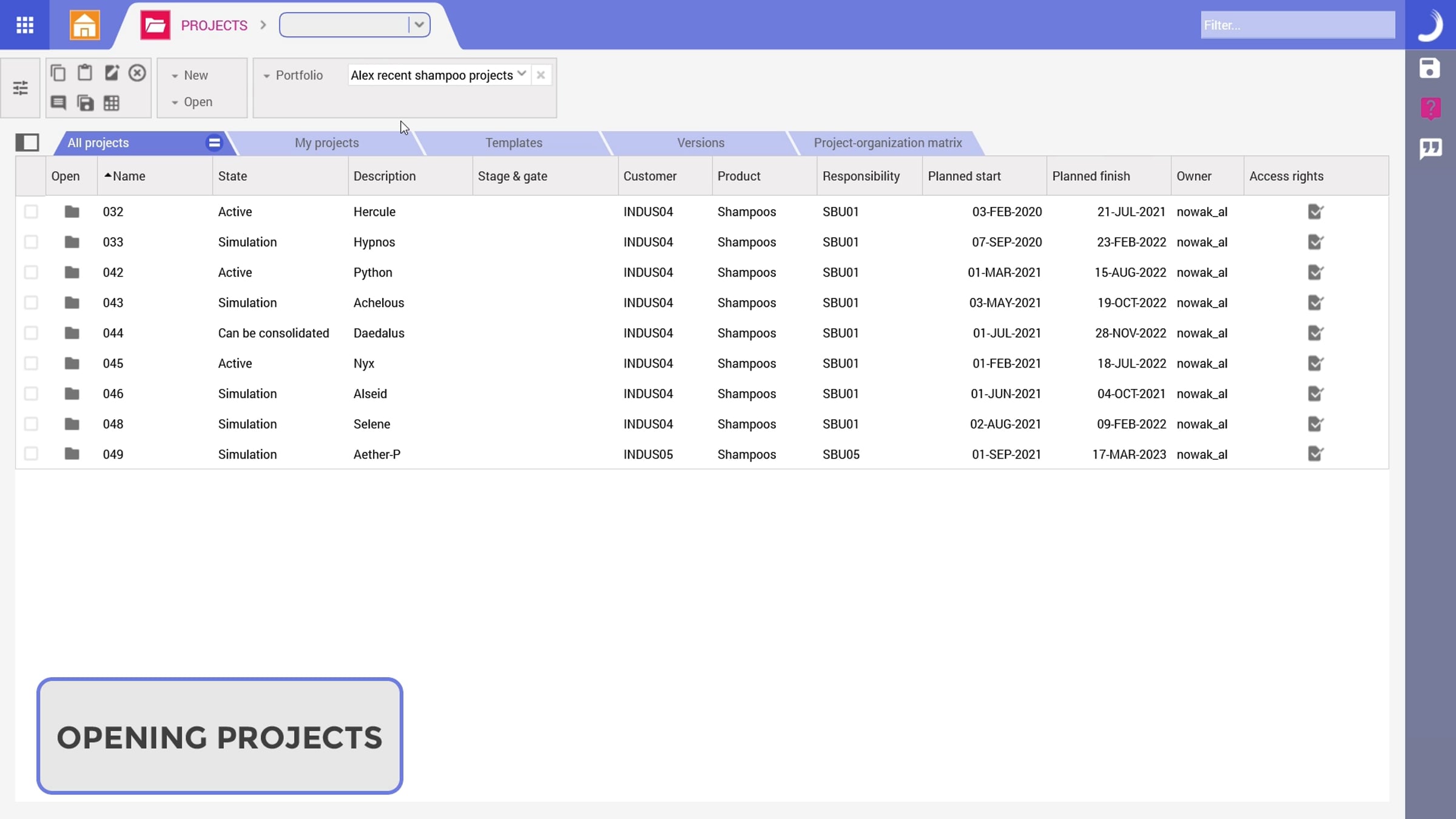Click the delete circled-X icon
This screenshot has height=819, width=1456.
point(137,73)
